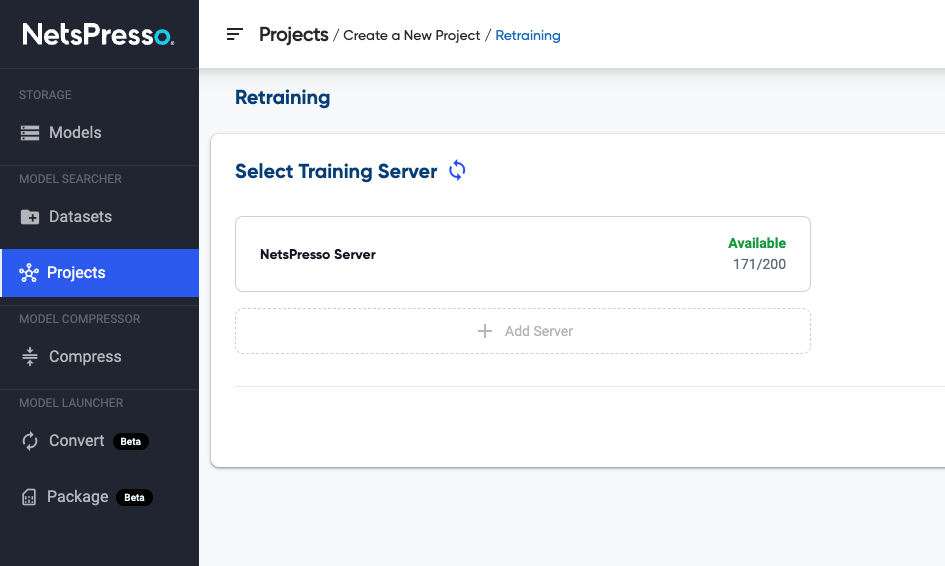Viewport: 945px width, 566px height.
Task: Click the Convert circular arrows icon
Action: pyautogui.click(x=30, y=441)
